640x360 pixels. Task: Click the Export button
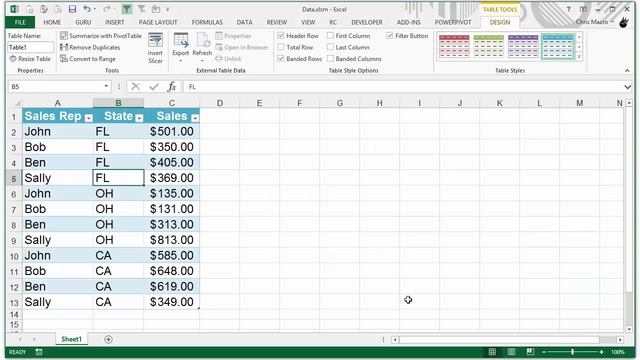pyautogui.click(x=180, y=48)
